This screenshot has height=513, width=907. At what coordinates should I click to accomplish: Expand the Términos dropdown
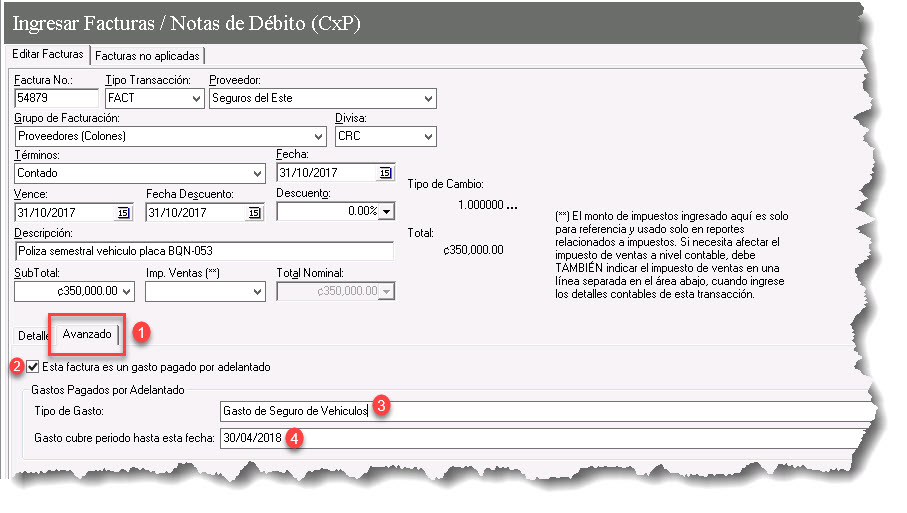pyautogui.click(x=257, y=174)
